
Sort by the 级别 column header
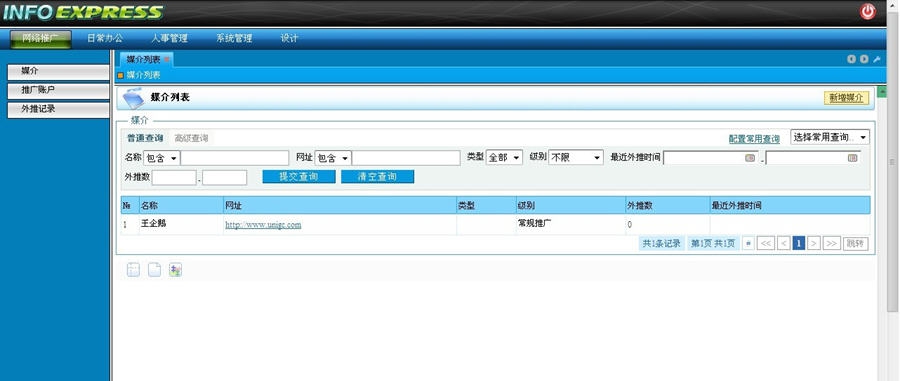[x=571, y=205]
